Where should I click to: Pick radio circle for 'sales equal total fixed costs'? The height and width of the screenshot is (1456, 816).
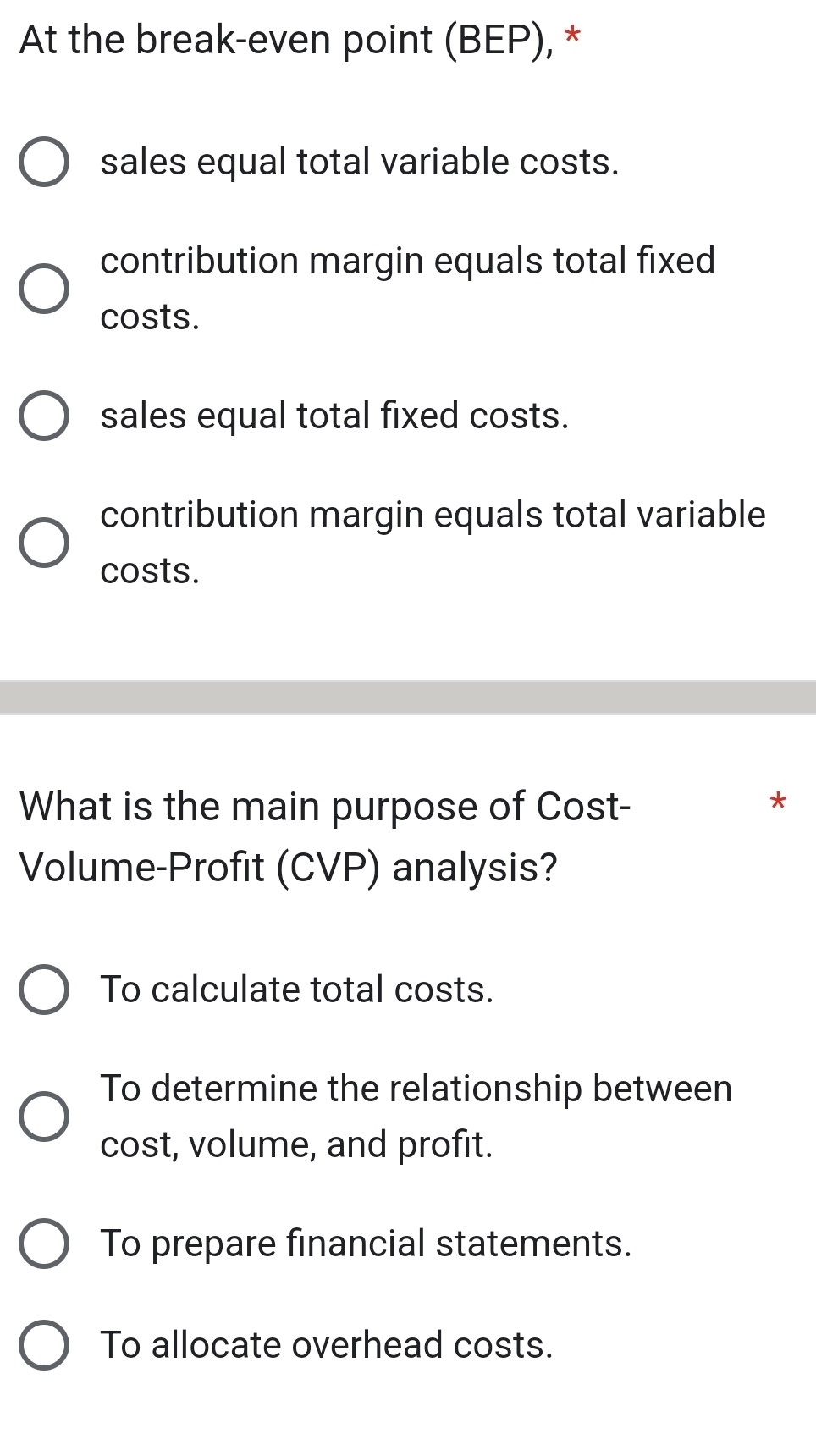click(x=44, y=416)
